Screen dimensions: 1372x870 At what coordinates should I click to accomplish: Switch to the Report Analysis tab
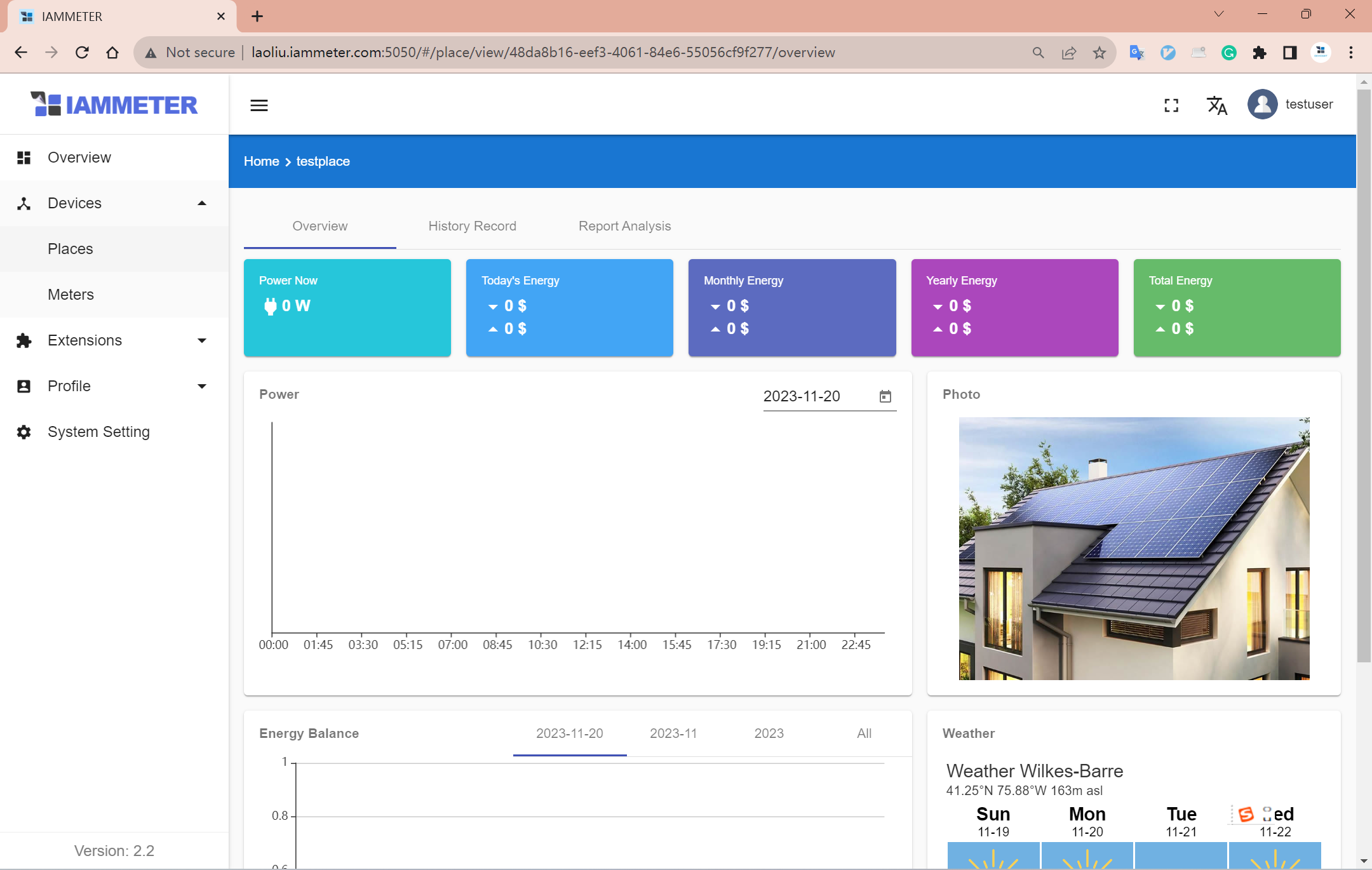click(x=624, y=226)
